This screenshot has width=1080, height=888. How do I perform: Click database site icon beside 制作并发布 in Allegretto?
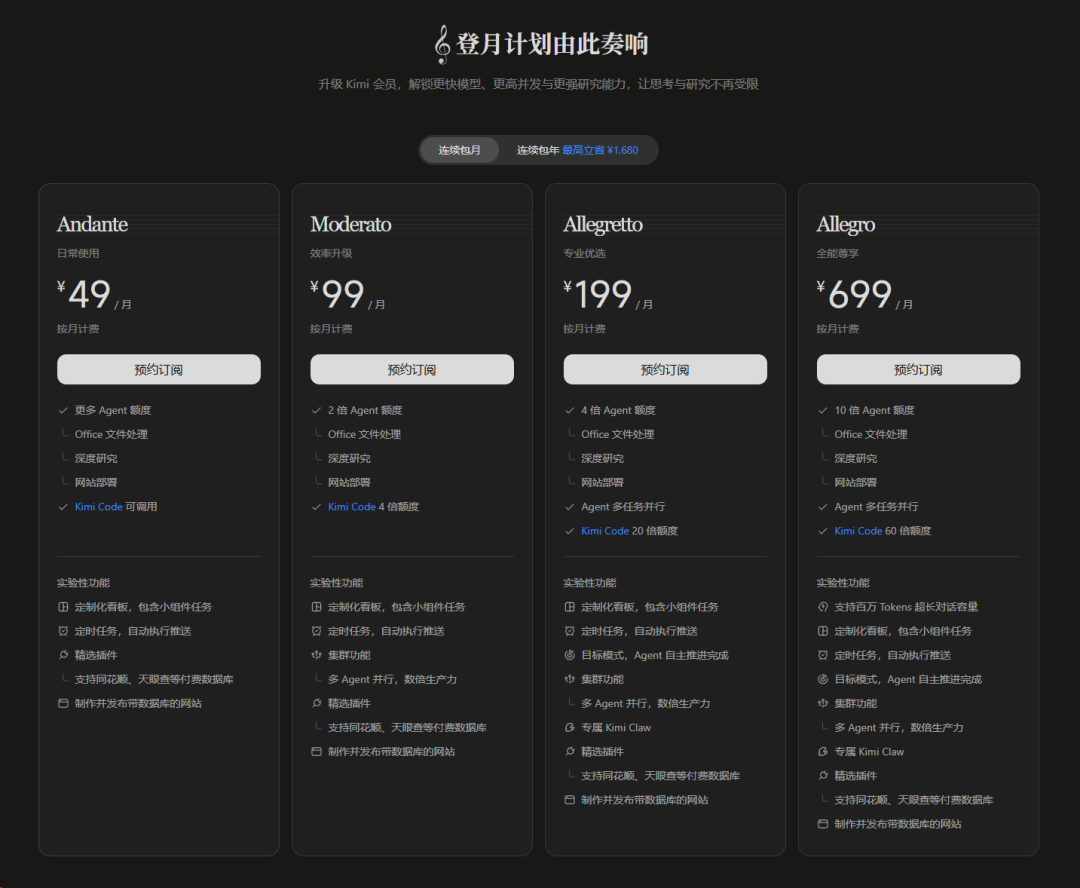[570, 800]
